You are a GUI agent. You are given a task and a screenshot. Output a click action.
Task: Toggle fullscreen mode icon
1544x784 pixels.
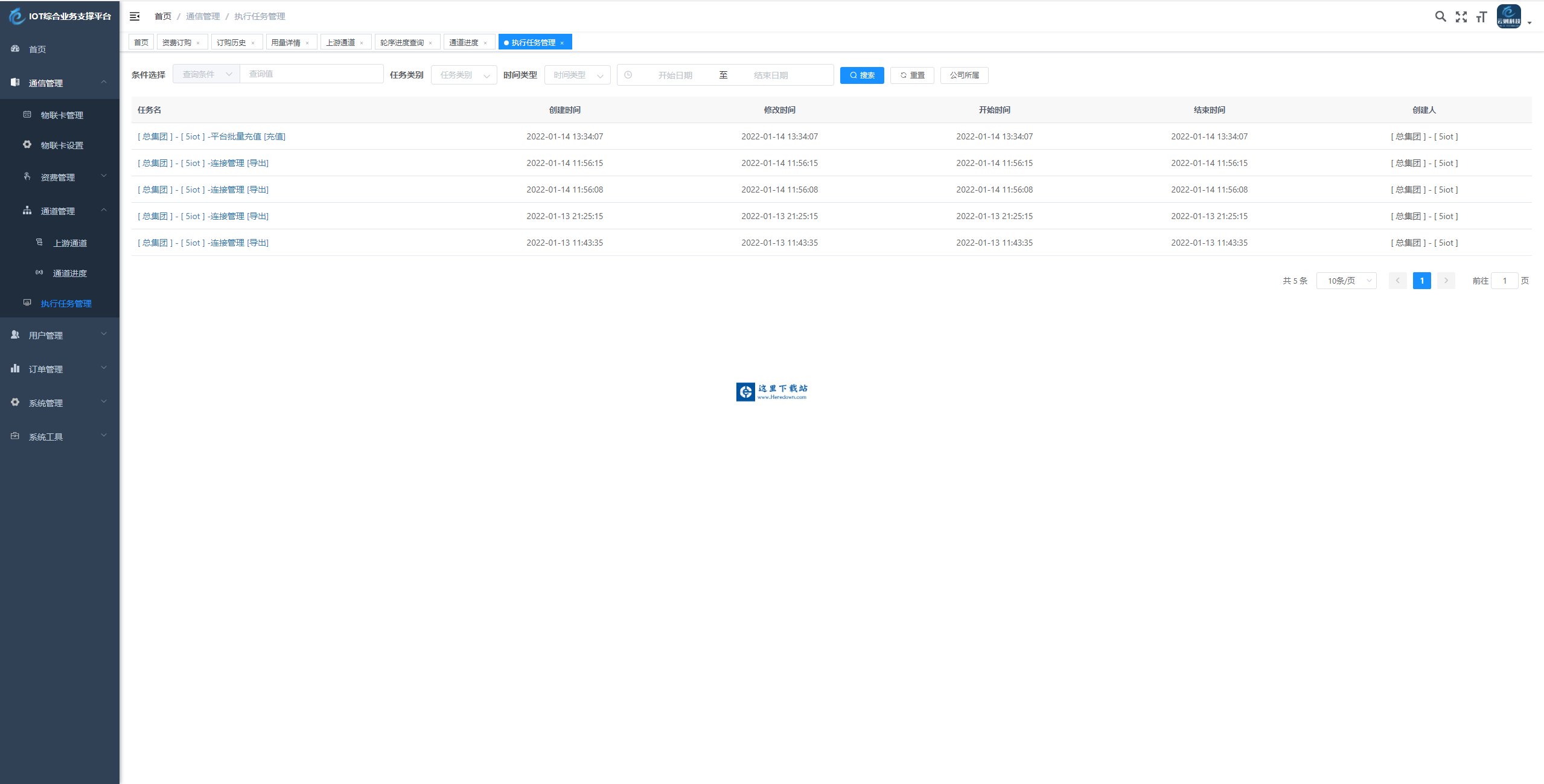[x=1461, y=17]
